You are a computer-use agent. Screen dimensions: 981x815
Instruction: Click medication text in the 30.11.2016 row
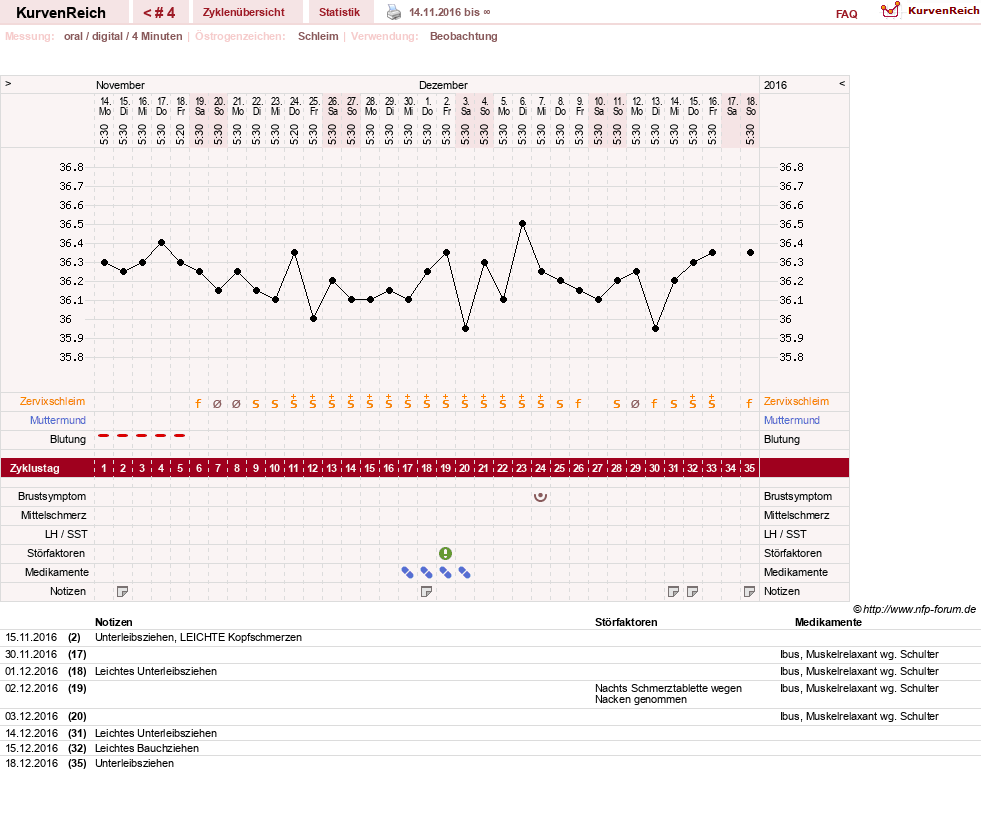pos(859,654)
